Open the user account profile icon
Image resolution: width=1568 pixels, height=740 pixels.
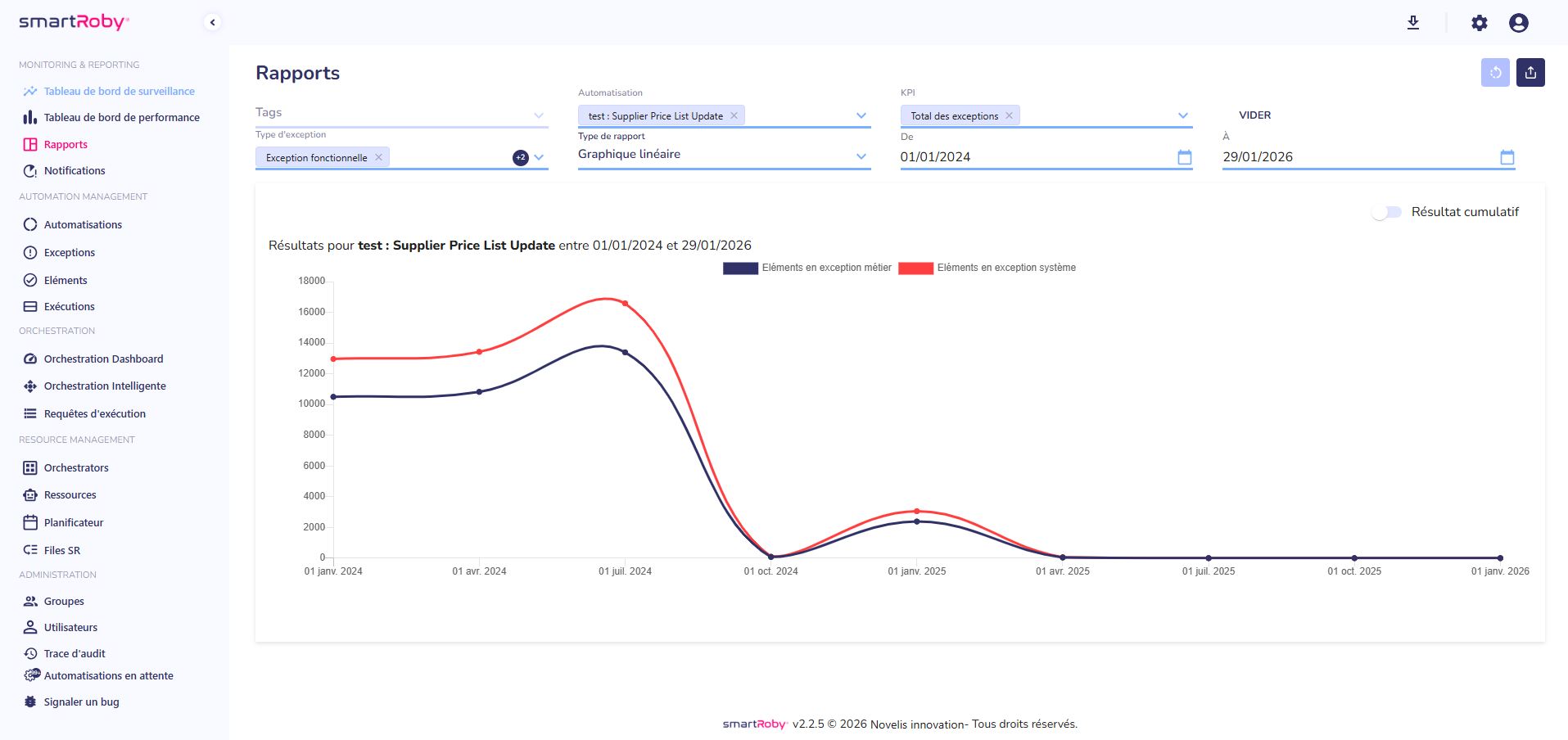coord(1518,23)
